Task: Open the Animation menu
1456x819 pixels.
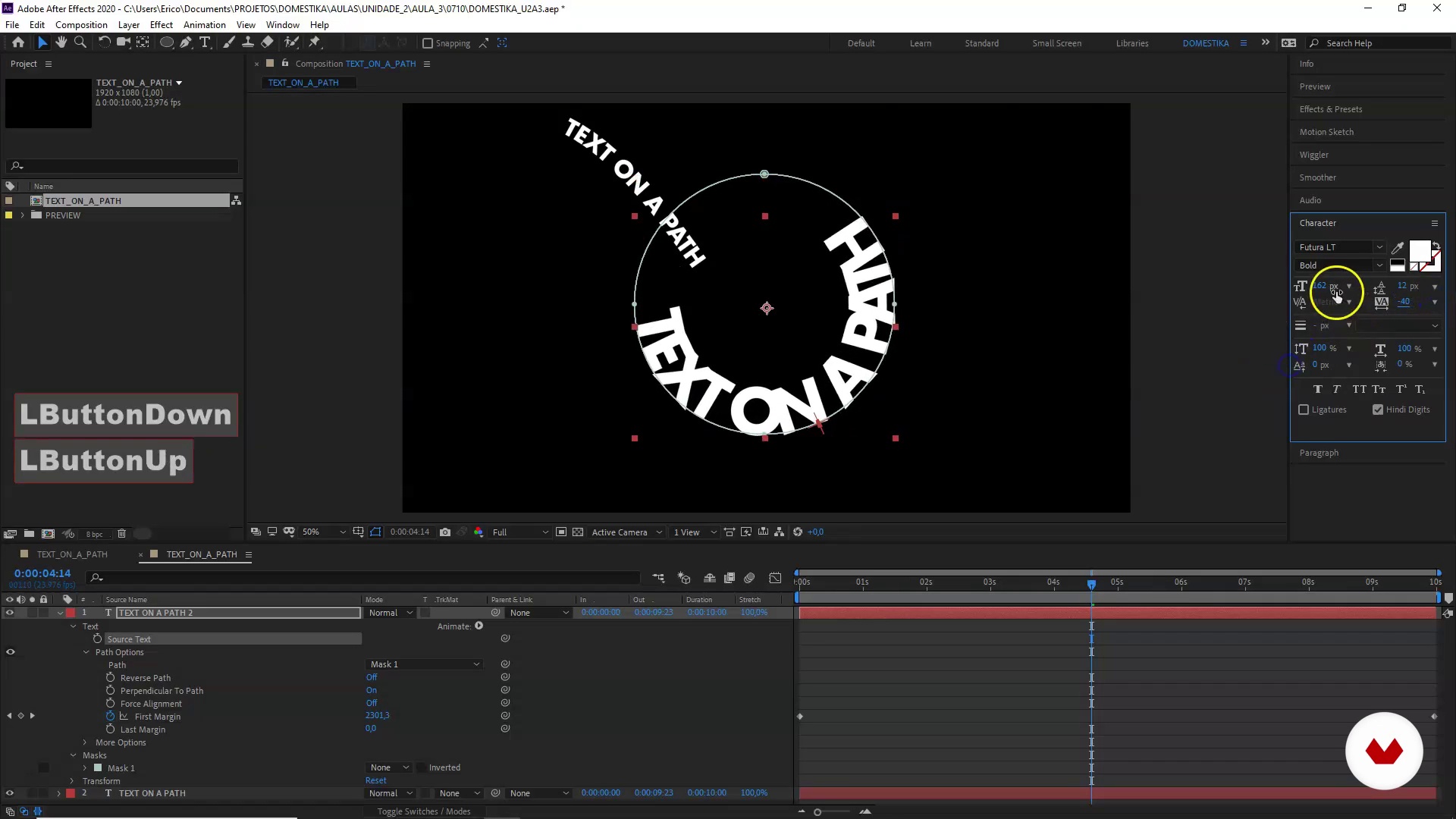Action: pyautogui.click(x=204, y=24)
